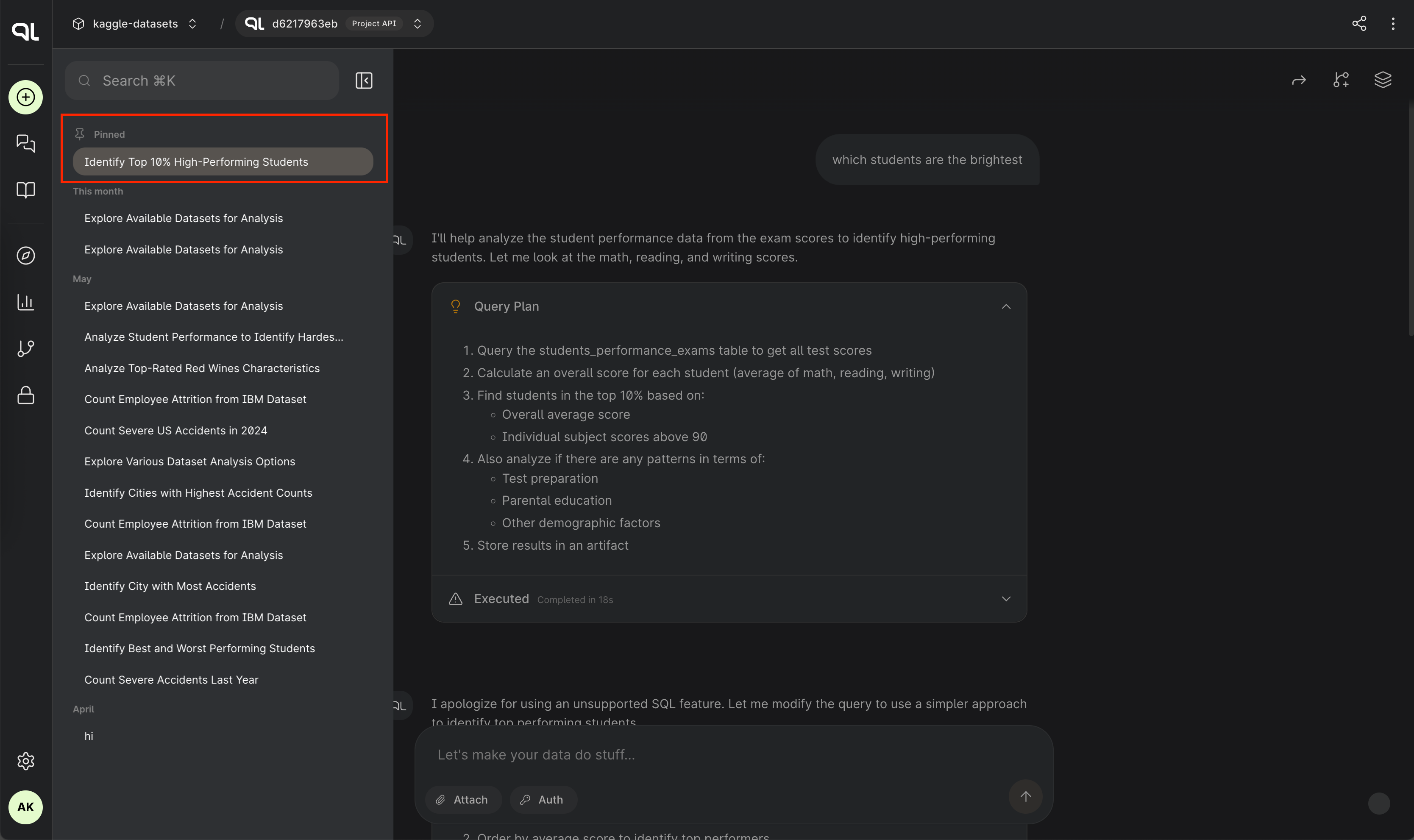The image size is (1414, 840).
Task: Click the 'Individual subject scores above 90' bullet
Action: (x=604, y=437)
